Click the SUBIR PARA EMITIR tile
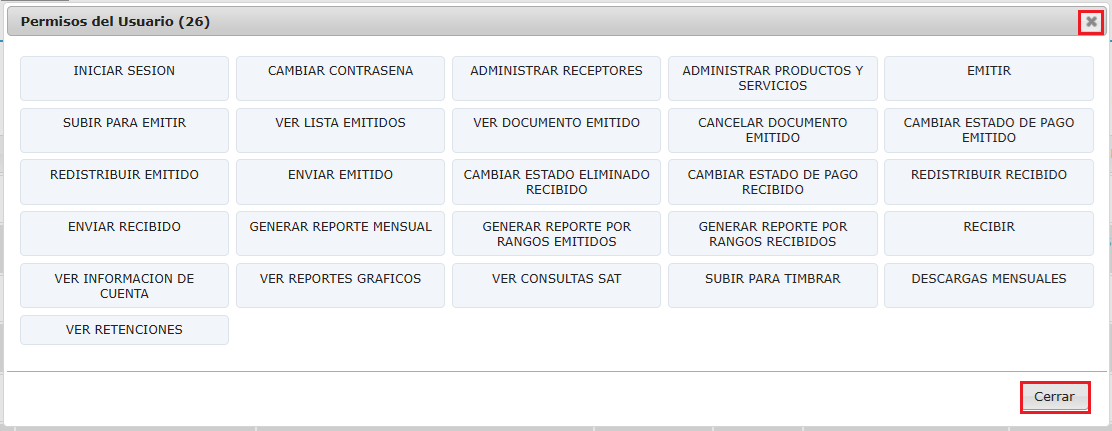This screenshot has height=431, width=1112. click(x=124, y=130)
